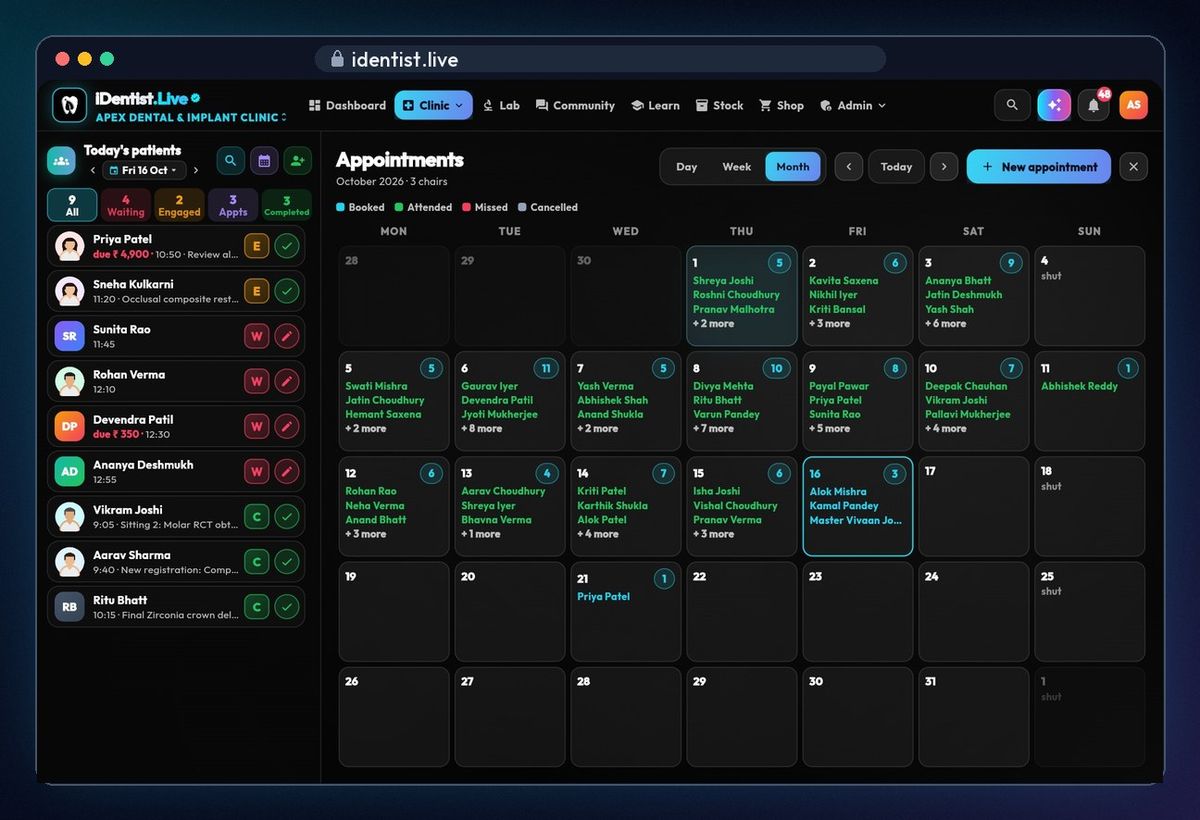Open the Dashboard menu
1200x820 pixels.
pos(347,105)
